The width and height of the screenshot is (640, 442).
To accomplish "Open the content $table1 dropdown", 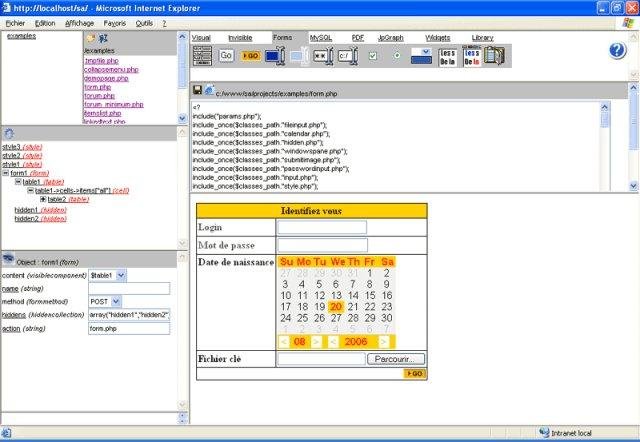I will [x=121, y=275].
